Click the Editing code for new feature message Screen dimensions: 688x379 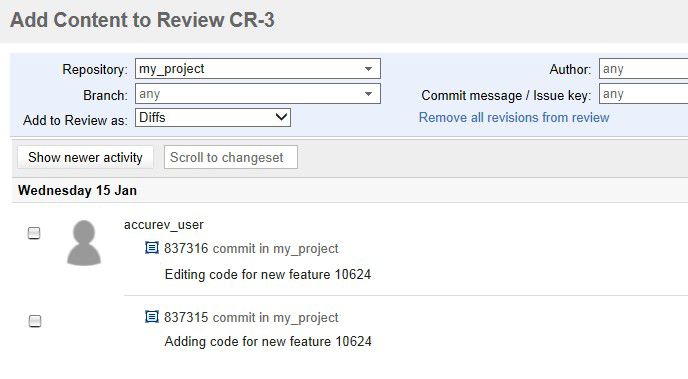pos(268,274)
